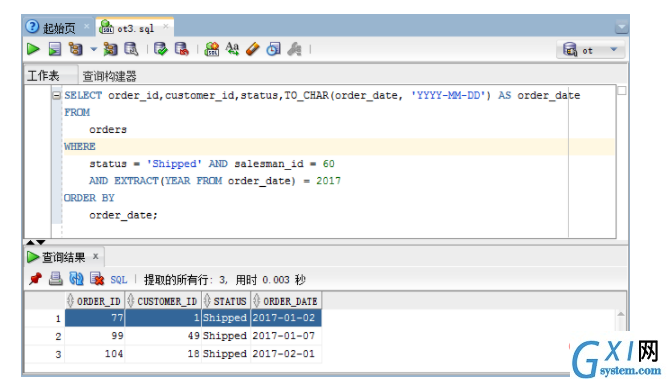The height and width of the screenshot is (379, 668).
Task: Click the blue SQL link in results toolbar
Action: (x=118, y=280)
